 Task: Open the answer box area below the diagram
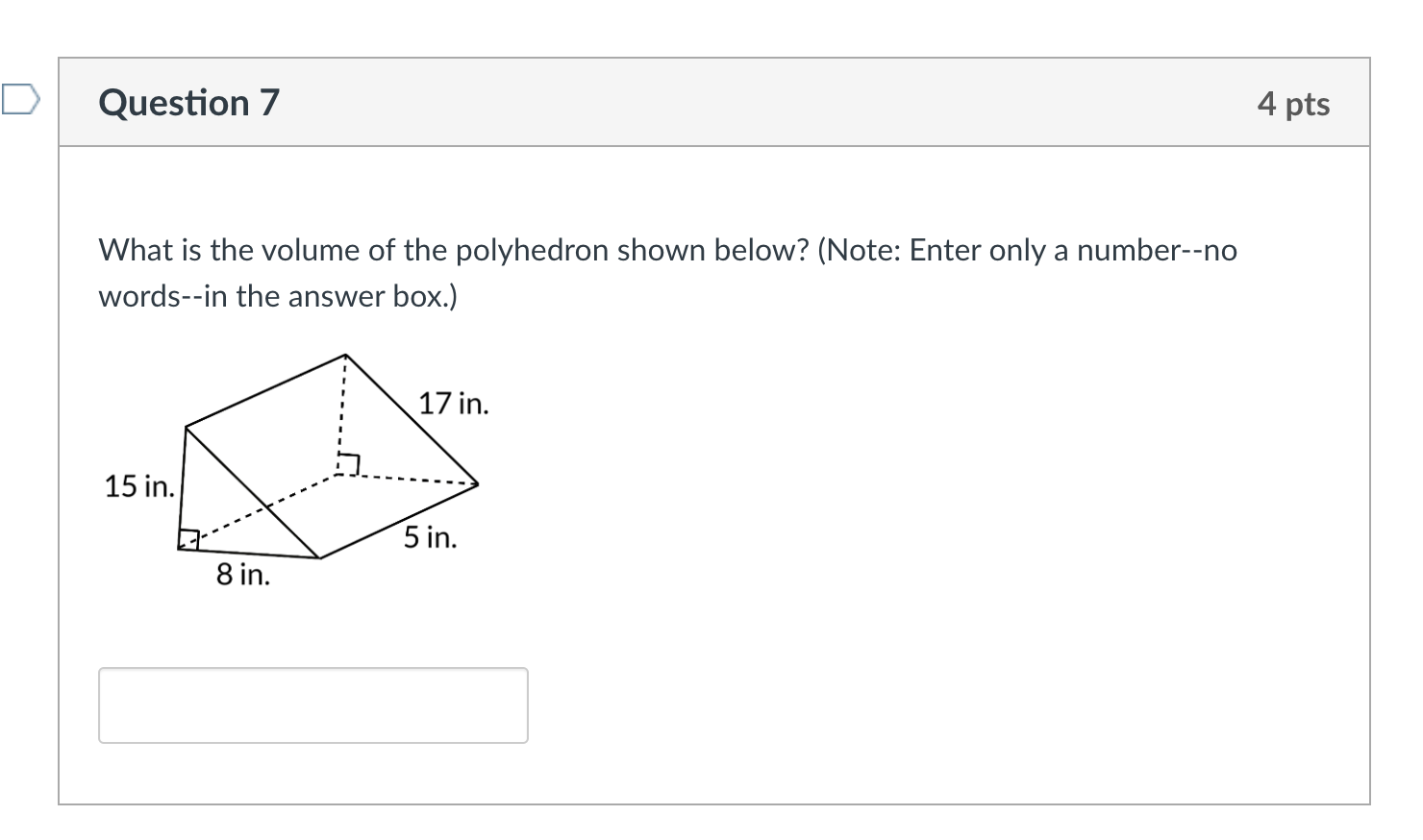tap(312, 704)
